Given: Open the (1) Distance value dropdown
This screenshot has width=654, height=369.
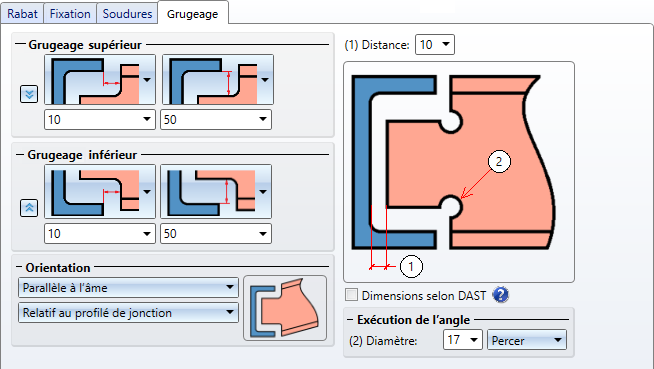Looking at the screenshot, I should [435, 45].
